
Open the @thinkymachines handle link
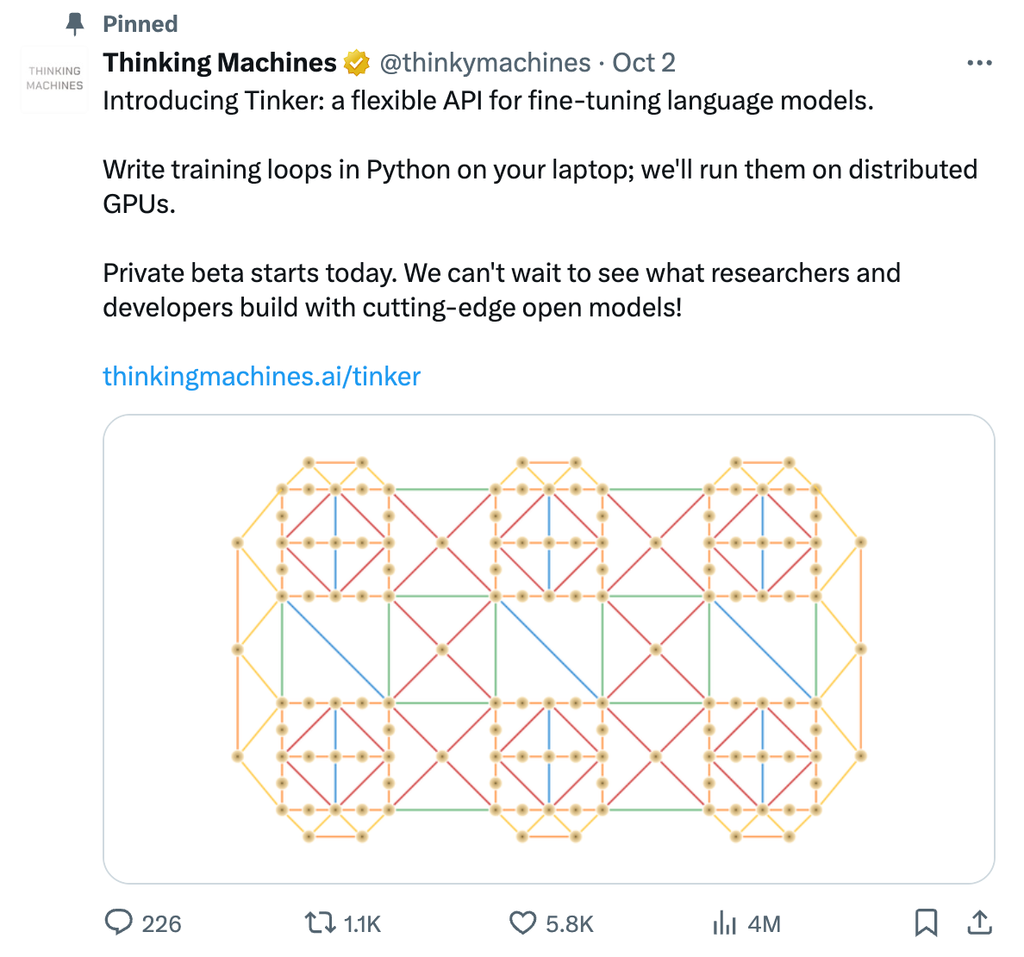pyautogui.click(x=483, y=63)
